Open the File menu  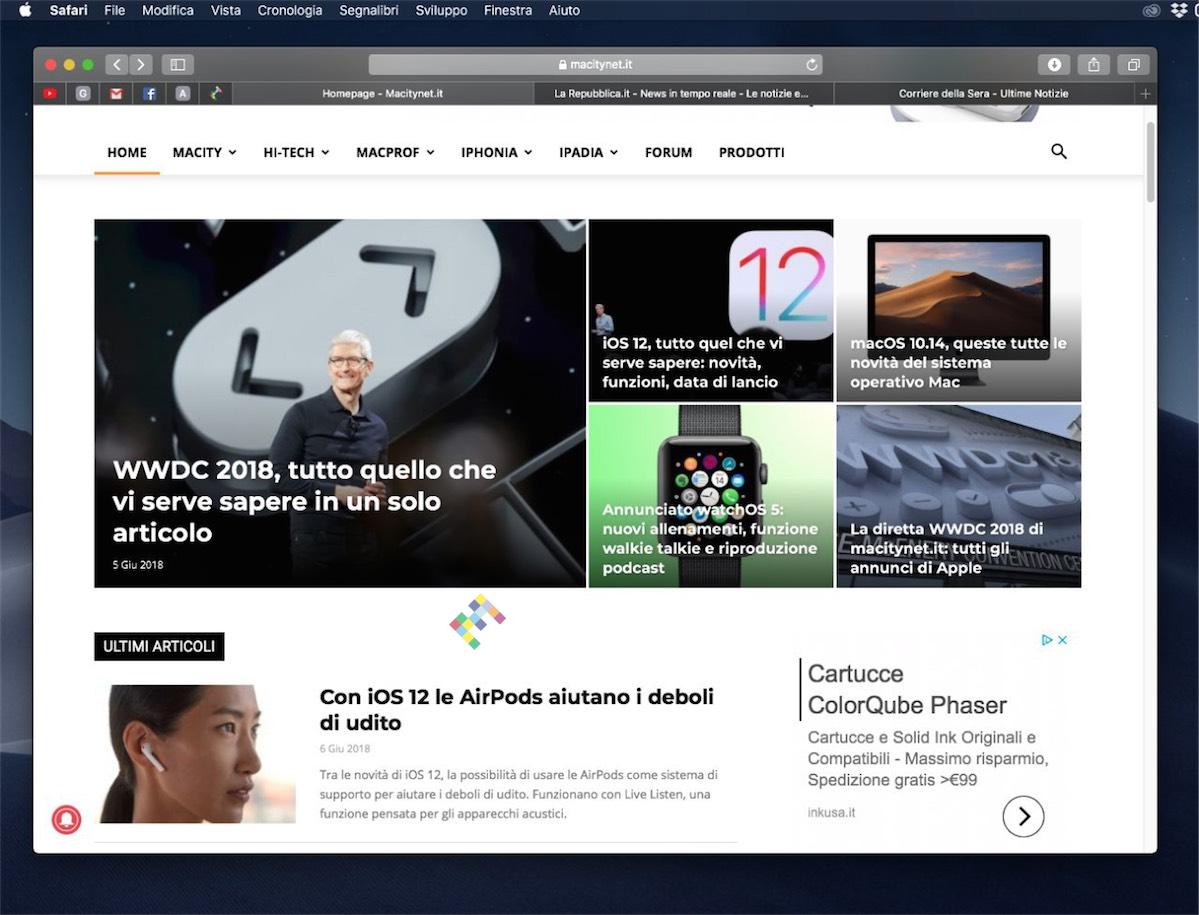[x=115, y=10]
